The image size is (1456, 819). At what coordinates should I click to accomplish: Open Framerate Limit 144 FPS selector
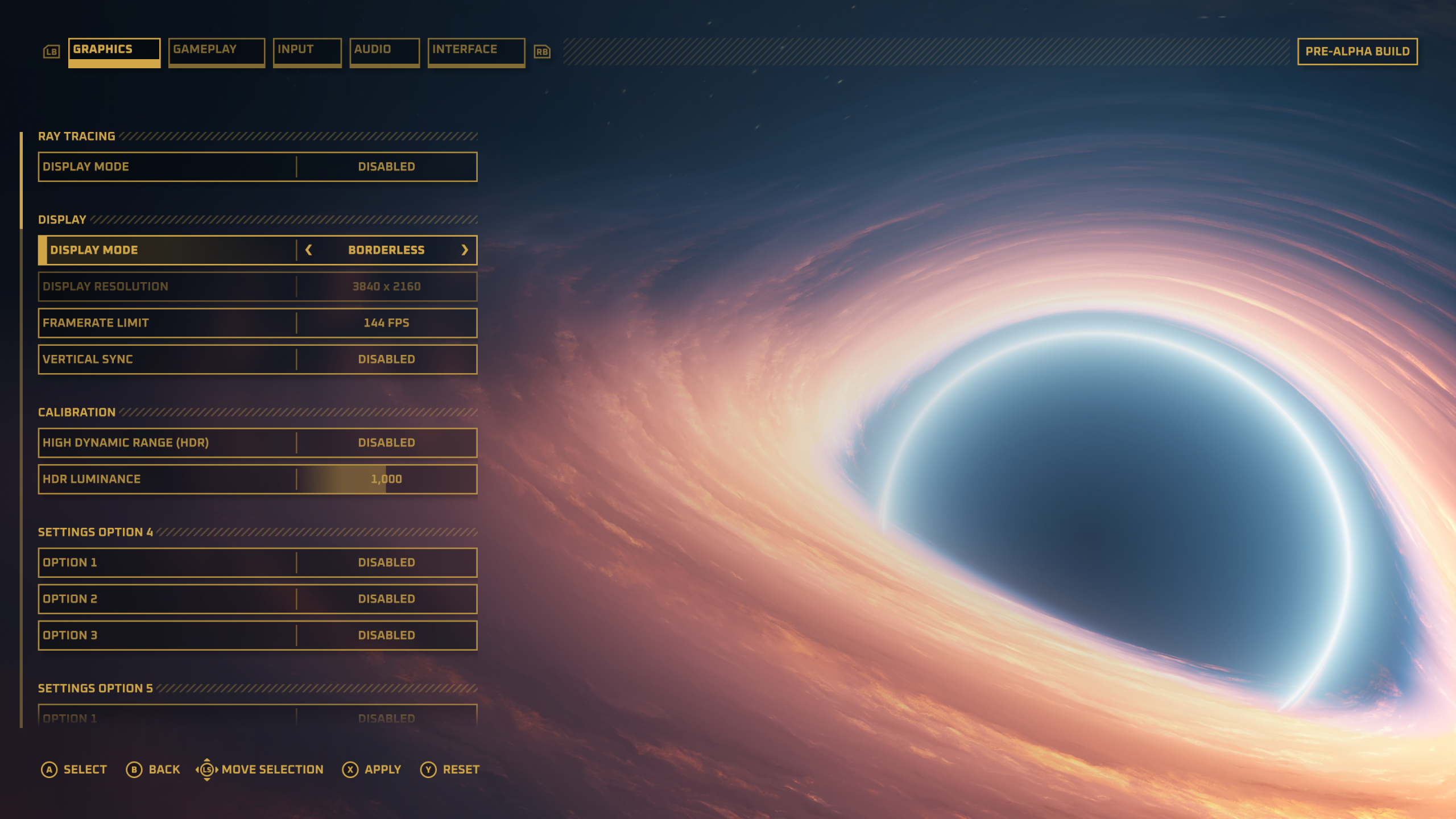[386, 323]
